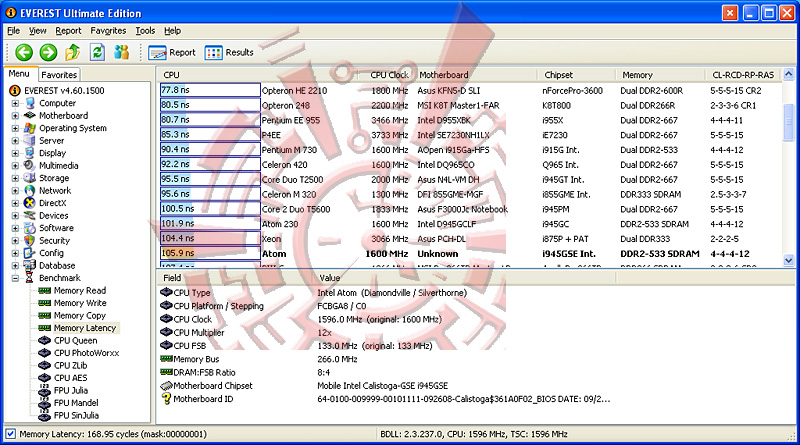
Task: Sort by the CPU Clock column header
Action: (389, 75)
